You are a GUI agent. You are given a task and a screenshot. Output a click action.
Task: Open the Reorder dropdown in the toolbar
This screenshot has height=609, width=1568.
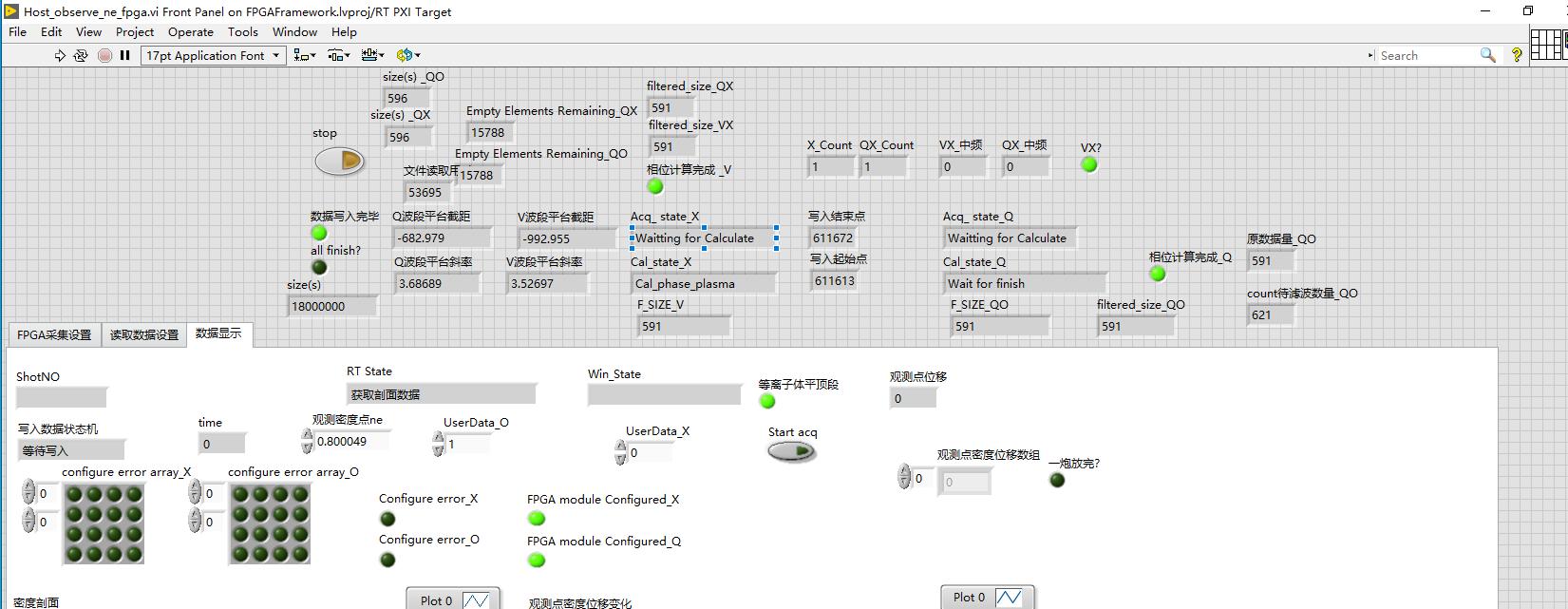pos(408,56)
